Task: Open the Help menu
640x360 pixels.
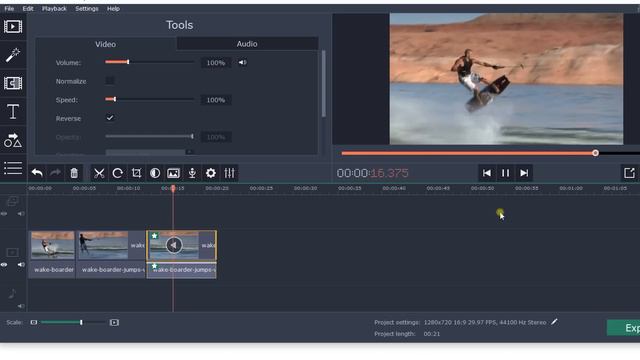Action: point(113,9)
